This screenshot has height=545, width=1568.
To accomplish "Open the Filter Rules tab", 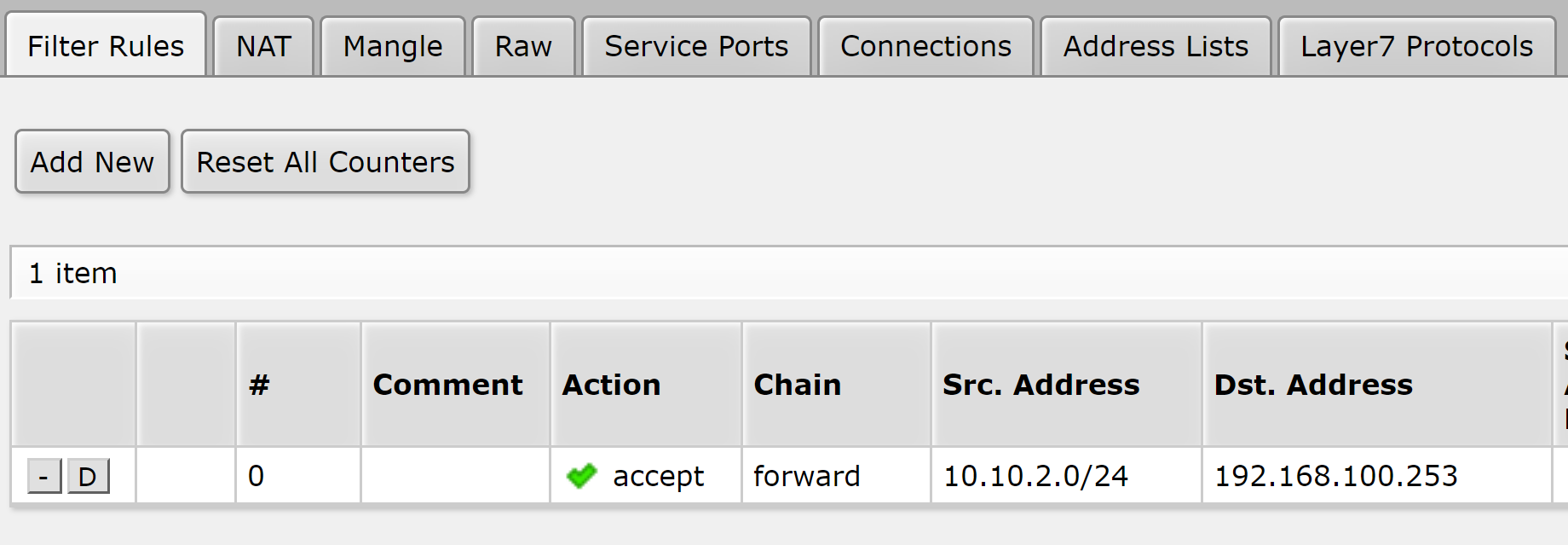I will 106,46.
